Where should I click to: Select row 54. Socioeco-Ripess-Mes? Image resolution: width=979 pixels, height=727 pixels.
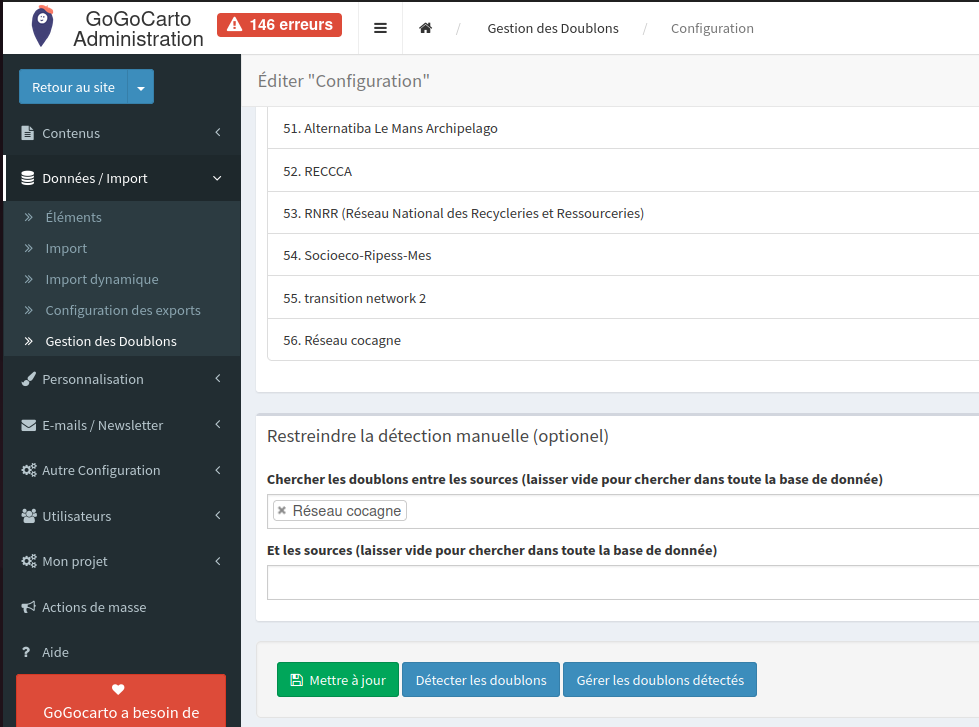(x=623, y=255)
